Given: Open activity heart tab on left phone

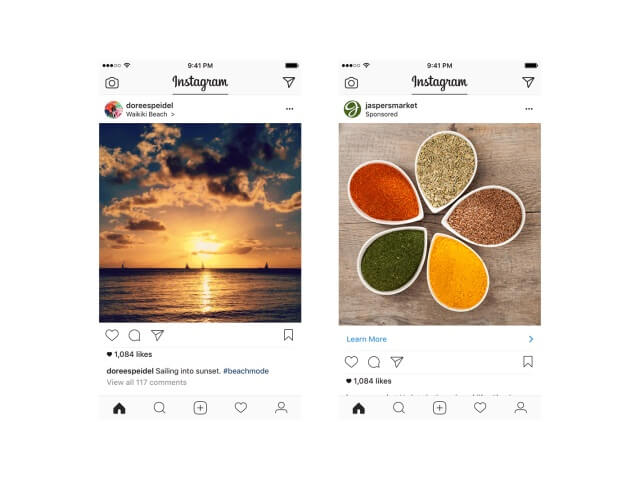Looking at the screenshot, I should (241, 407).
